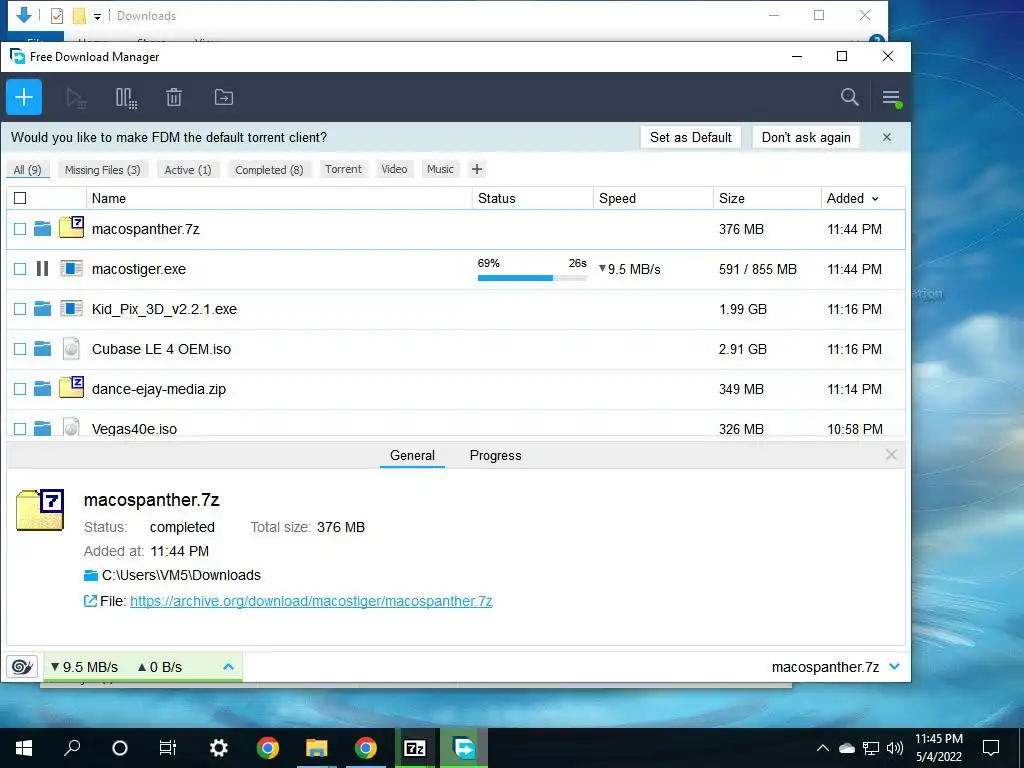Viewport: 1024px width, 768px height.
Task: Open 7-Zip from the taskbar
Action: point(415,748)
